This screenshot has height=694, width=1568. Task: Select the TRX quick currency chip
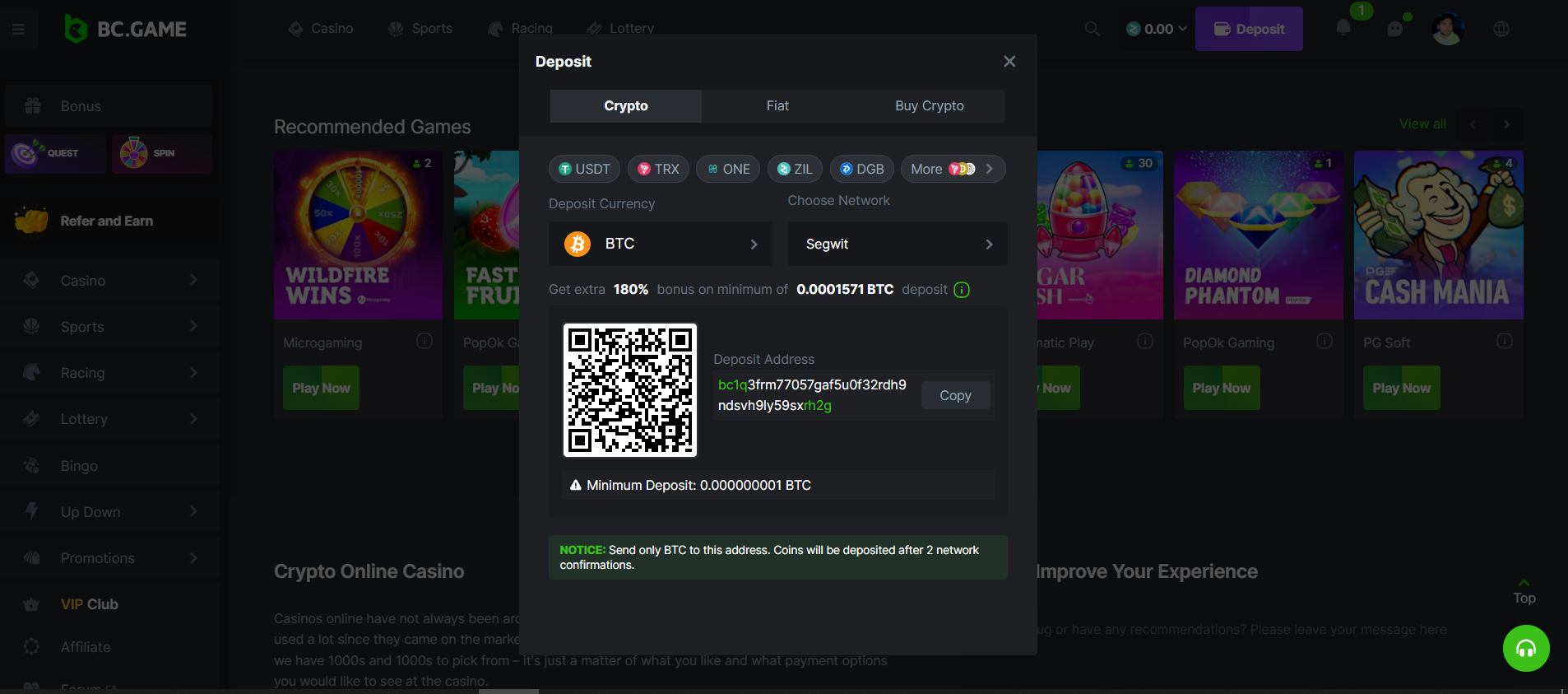(658, 169)
